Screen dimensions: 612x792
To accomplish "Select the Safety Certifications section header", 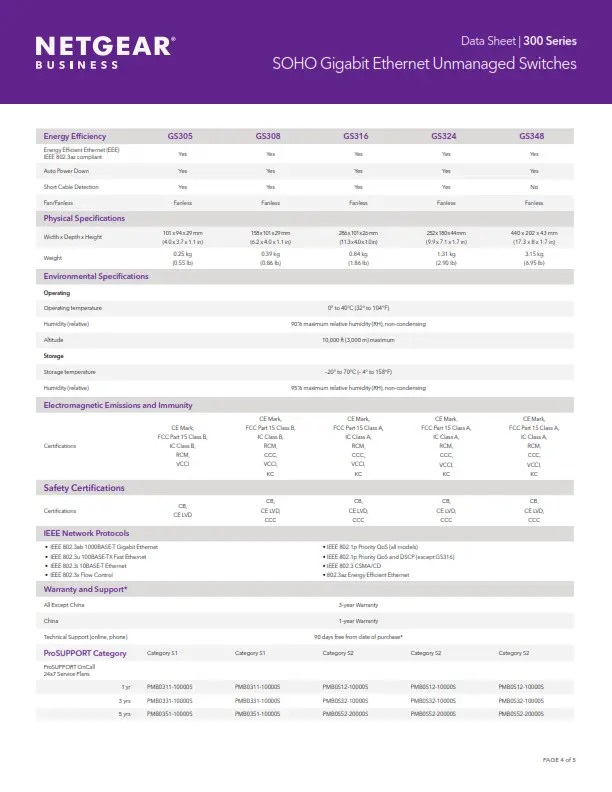I will click(84, 488).
